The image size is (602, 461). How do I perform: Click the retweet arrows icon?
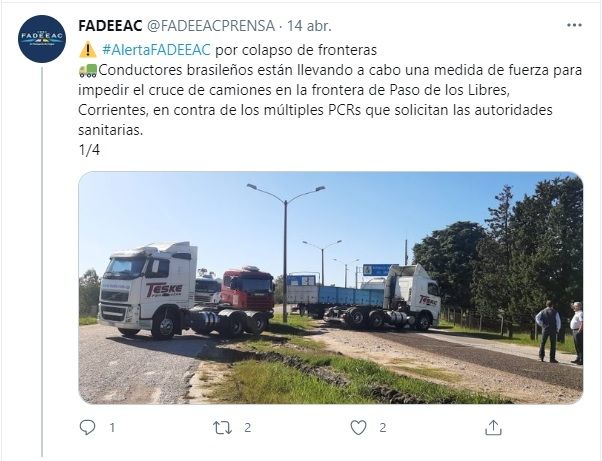[223, 428]
